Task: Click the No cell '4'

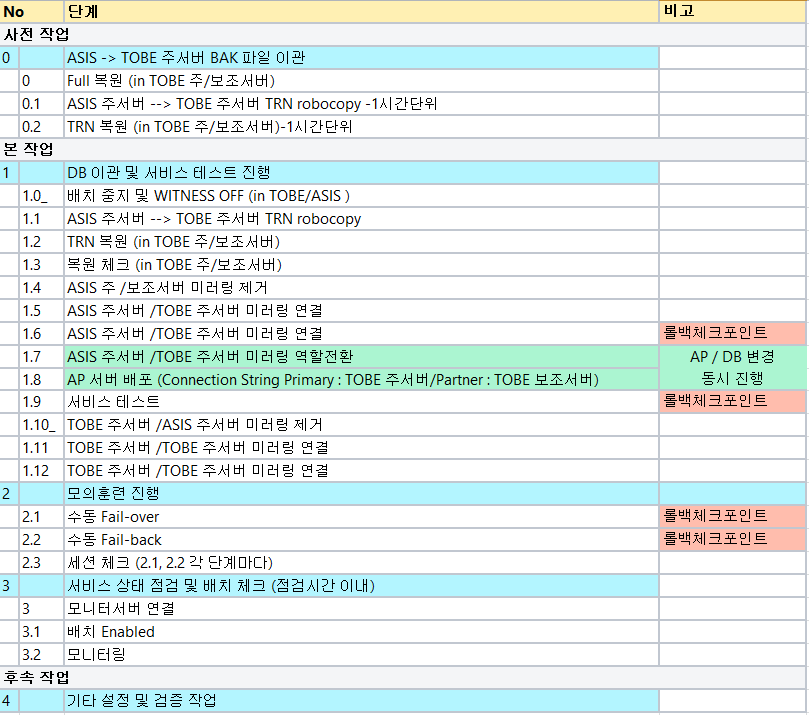Action: pyautogui.click(x=9, y=701)
